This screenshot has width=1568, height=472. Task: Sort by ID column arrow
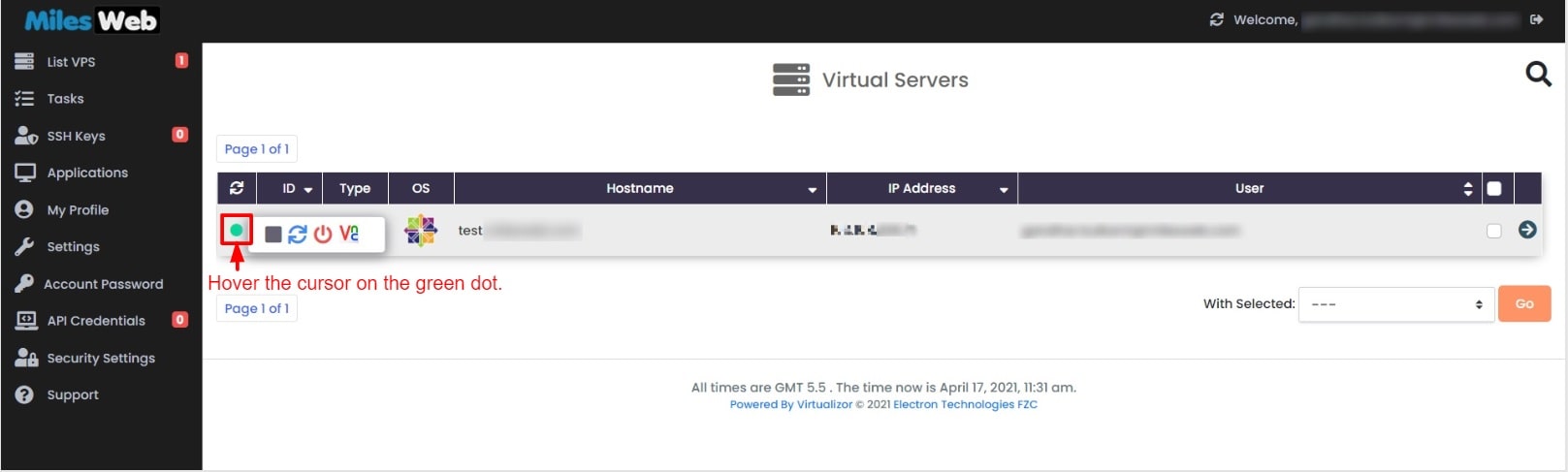(308, 190)
